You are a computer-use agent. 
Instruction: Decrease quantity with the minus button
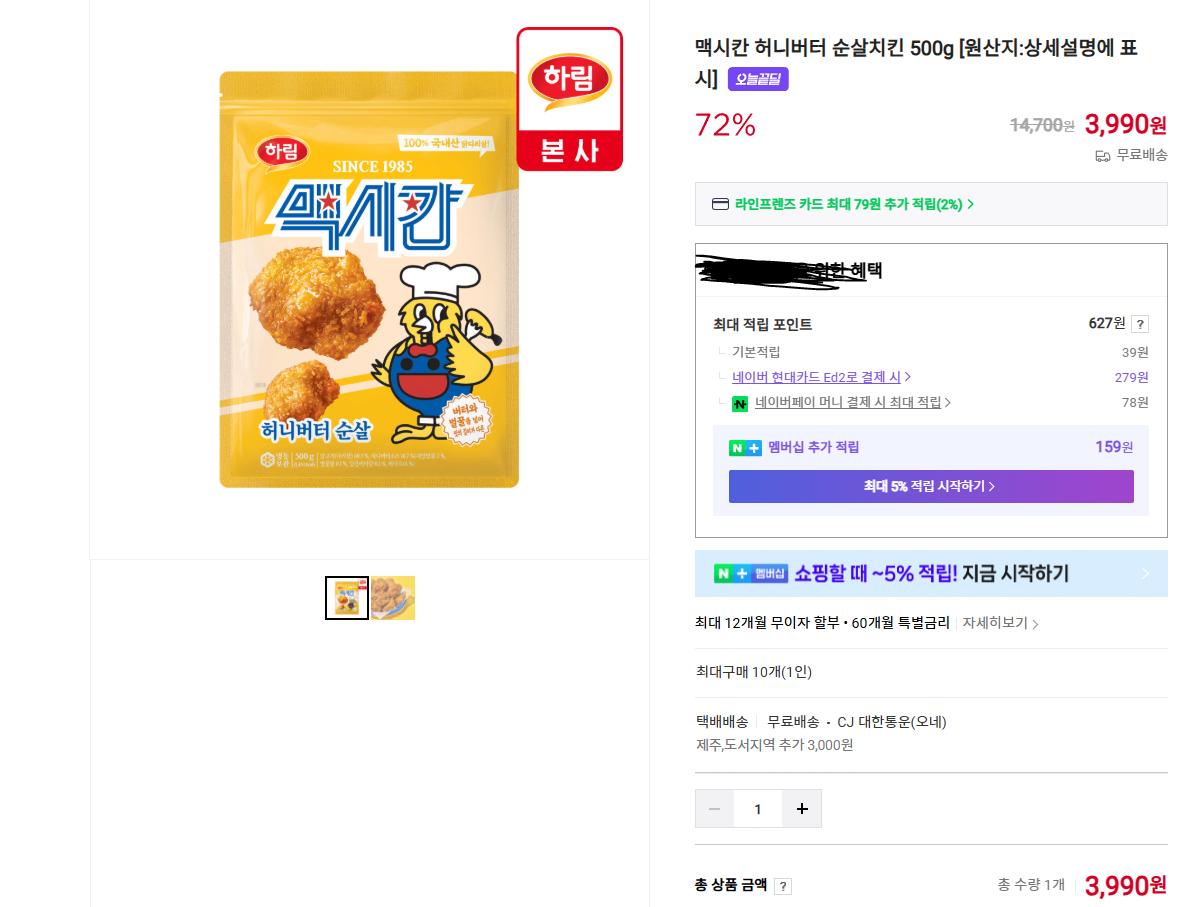714,808
